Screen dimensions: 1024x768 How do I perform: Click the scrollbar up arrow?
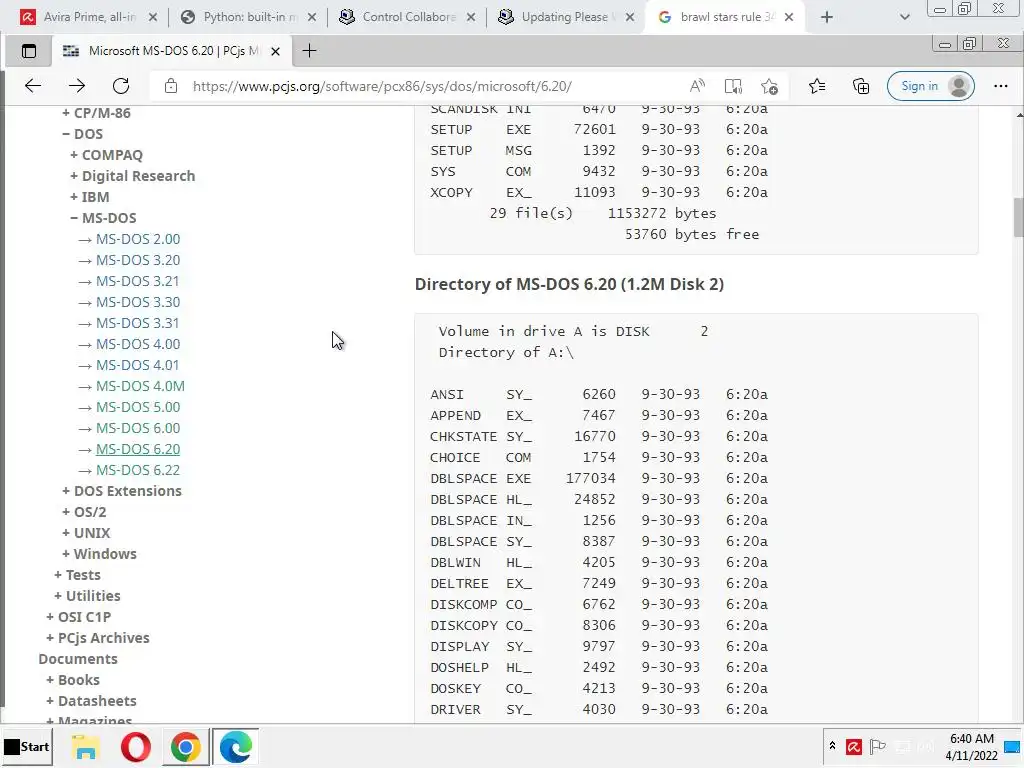(1019, 114)
